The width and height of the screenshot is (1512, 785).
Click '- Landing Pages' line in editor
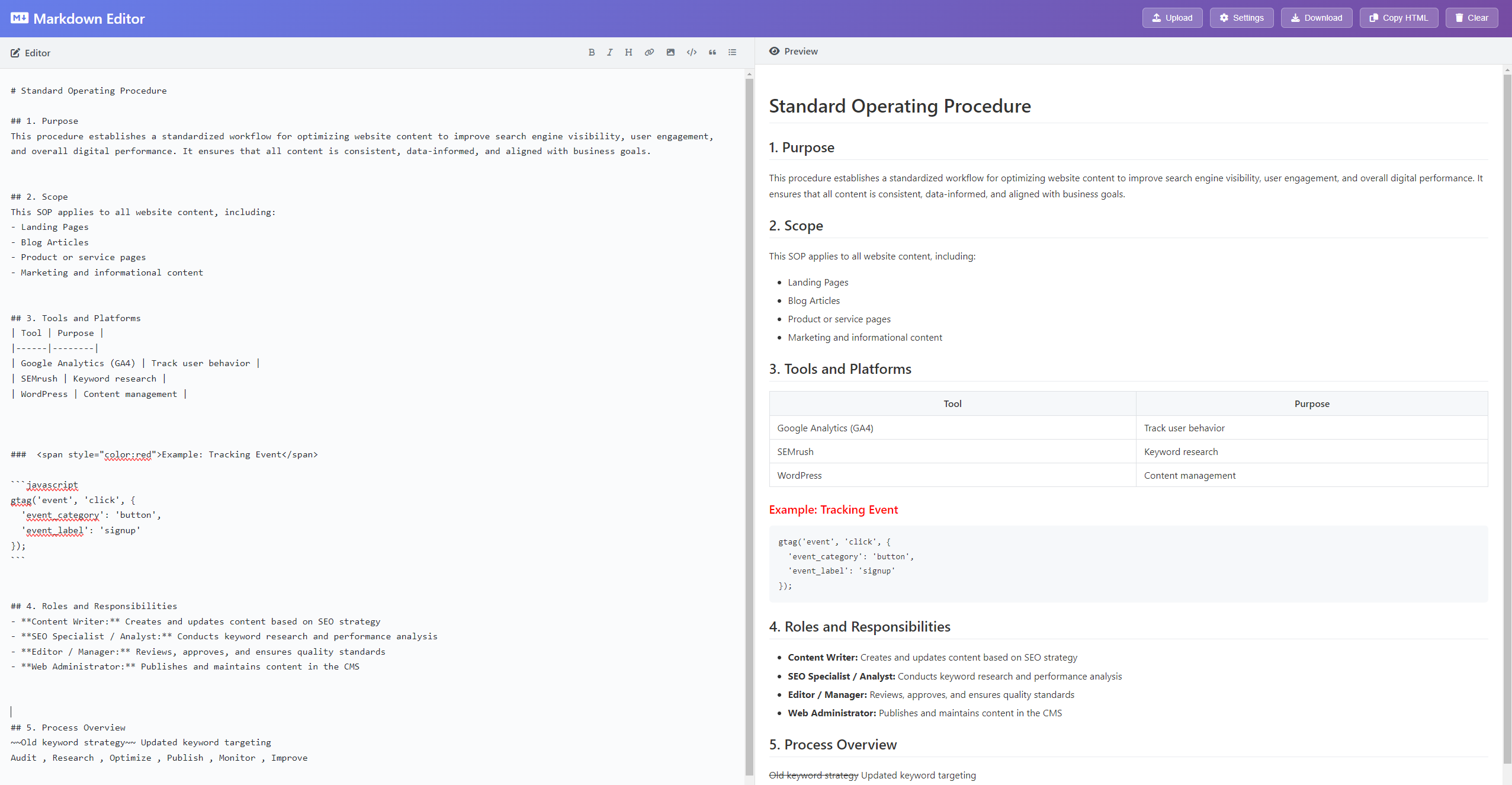[x=50, y=227]
